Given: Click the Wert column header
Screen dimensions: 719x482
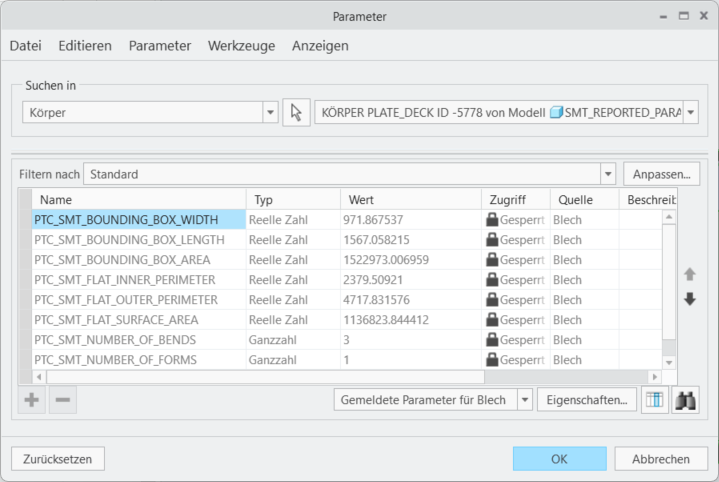Looking at the screenshot, I should [411, 200].
